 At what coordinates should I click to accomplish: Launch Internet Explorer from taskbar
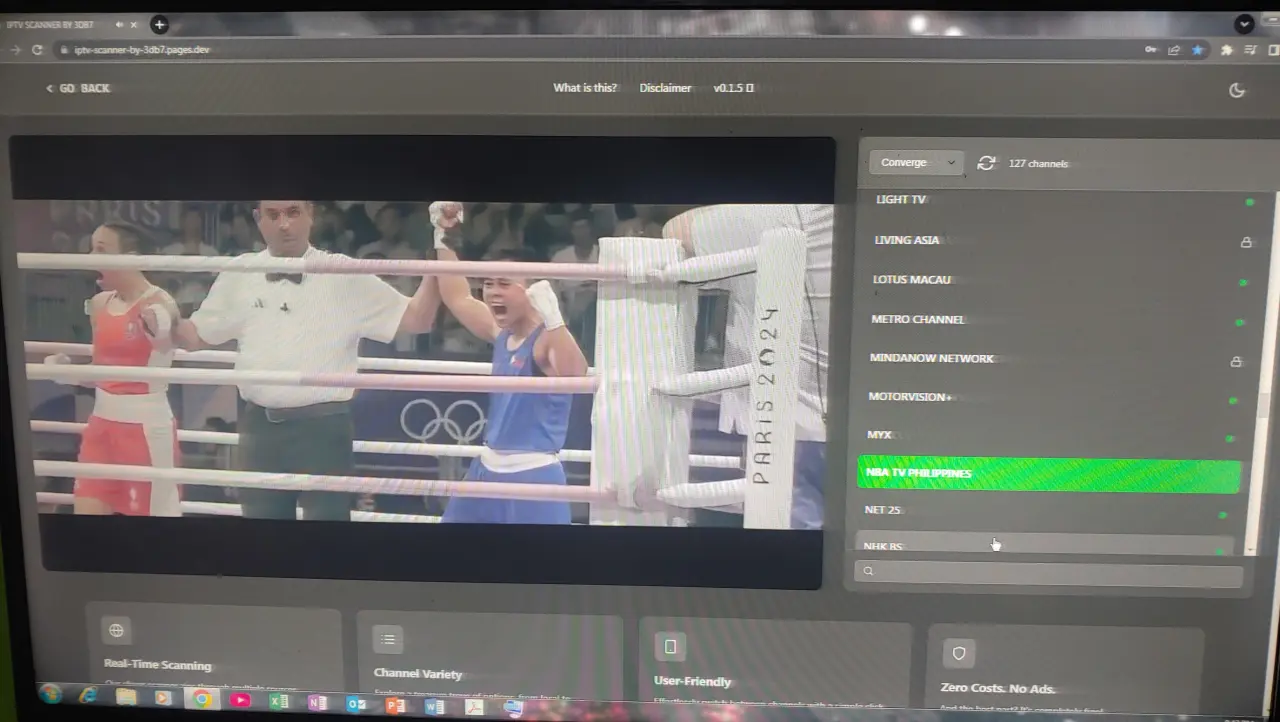(x=89, y=695)
